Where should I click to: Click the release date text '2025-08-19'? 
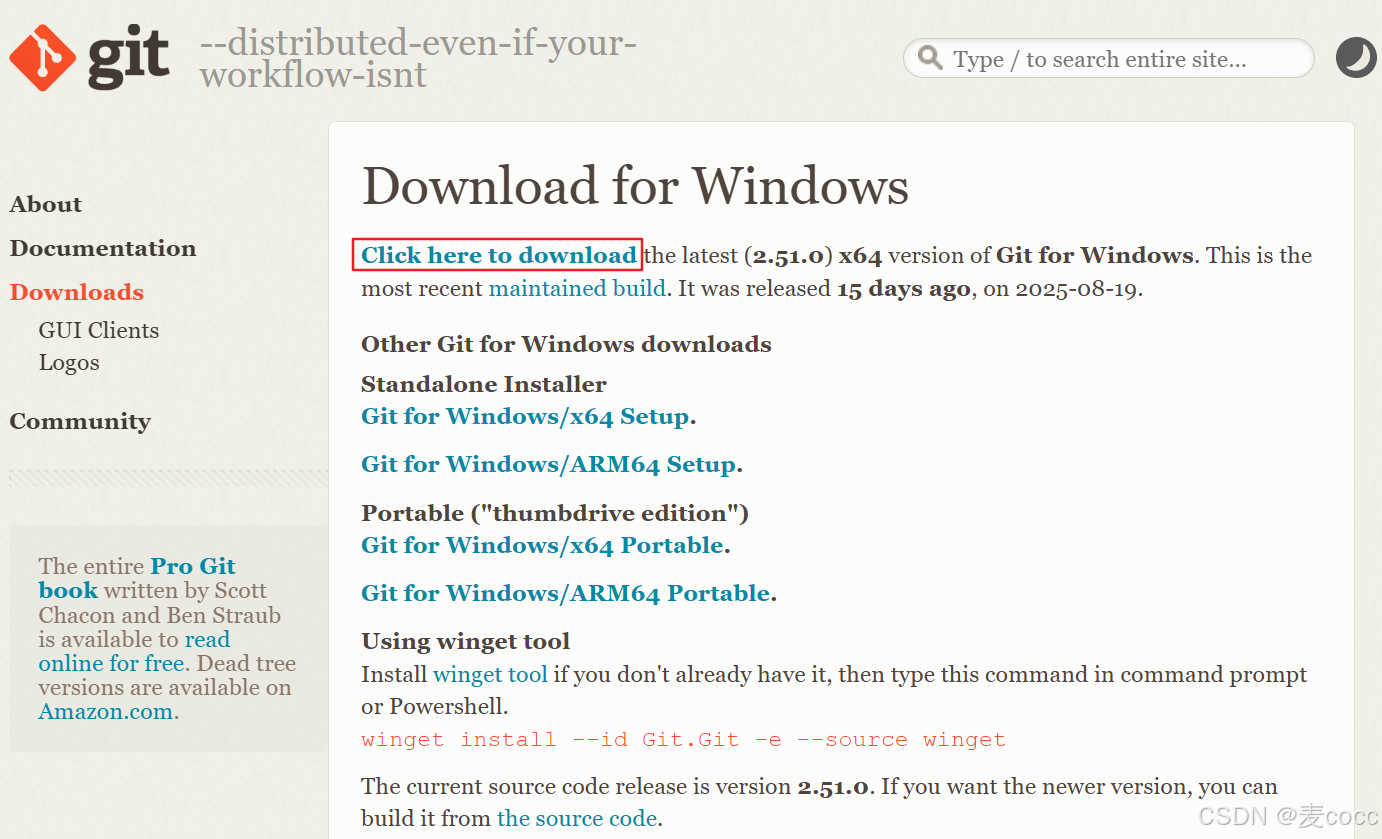pos(1078,289)
